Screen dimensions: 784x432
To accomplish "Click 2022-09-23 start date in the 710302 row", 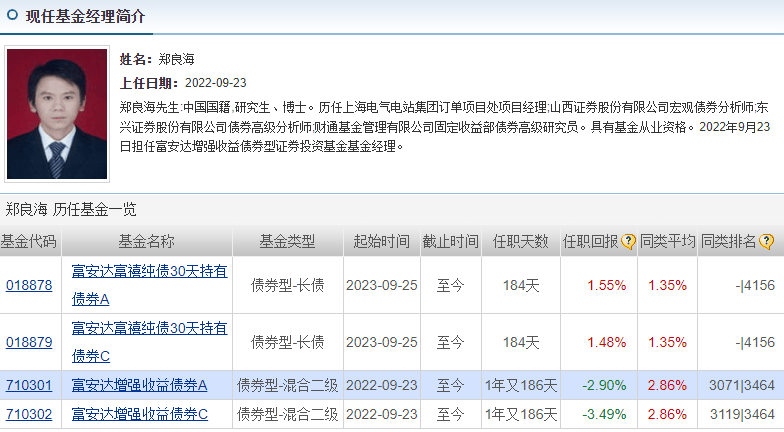I will (x=382, y=414).
